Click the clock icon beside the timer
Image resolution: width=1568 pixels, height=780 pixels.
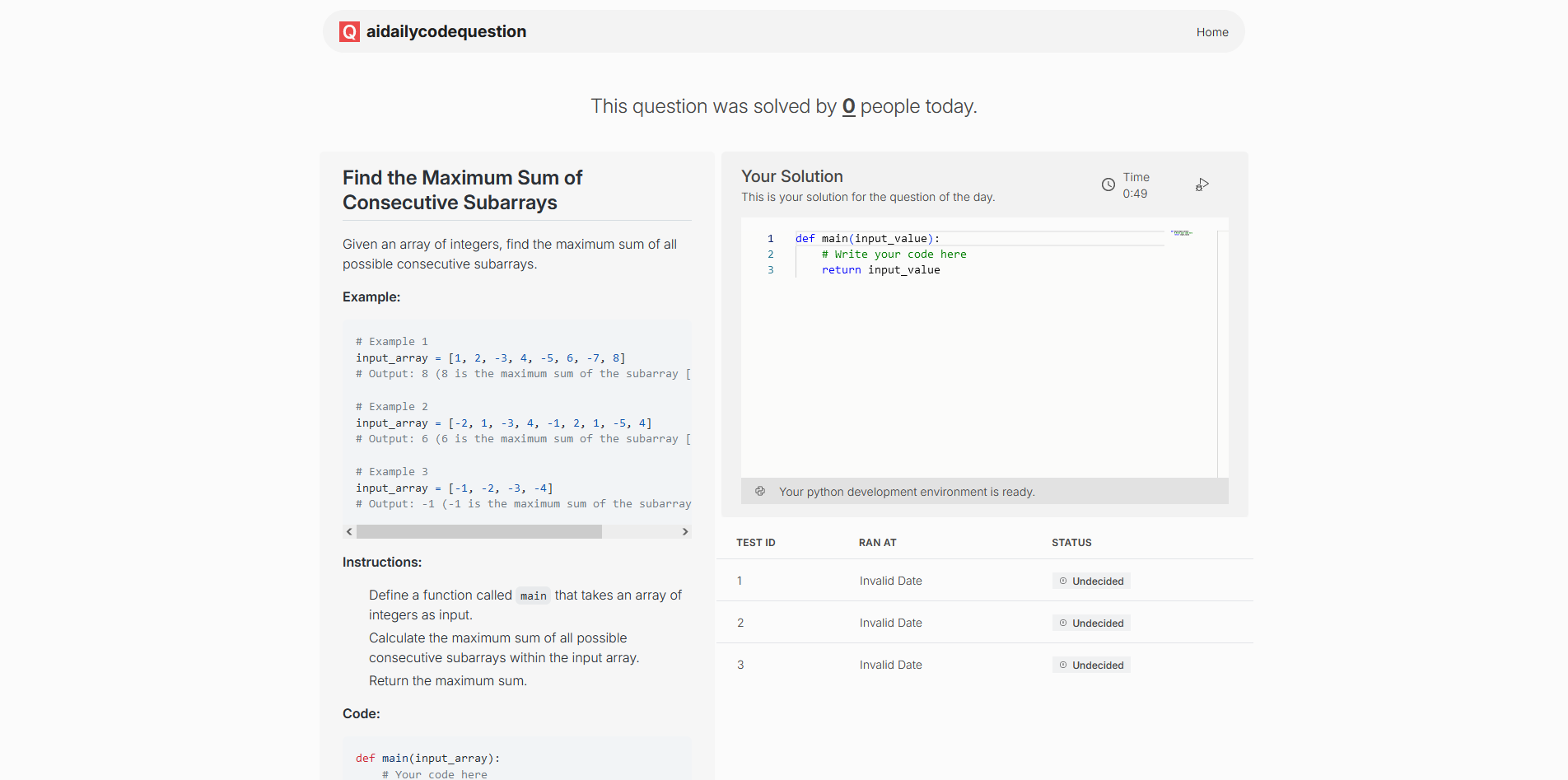1108,184
